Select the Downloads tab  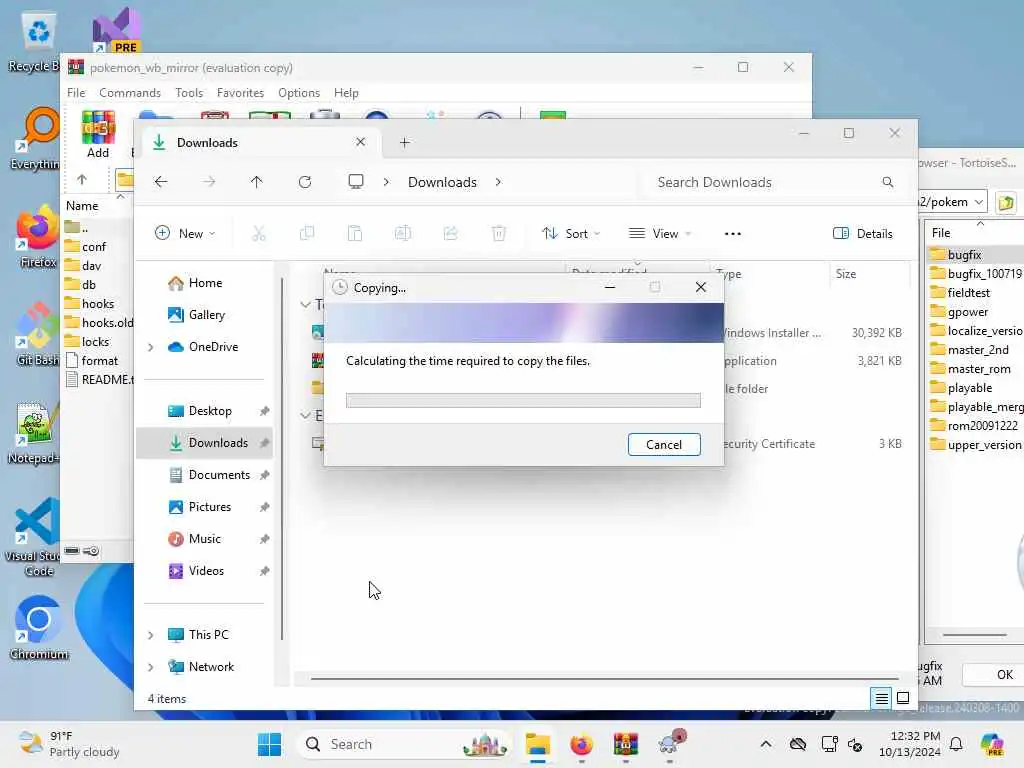click(x=259, y=142)
